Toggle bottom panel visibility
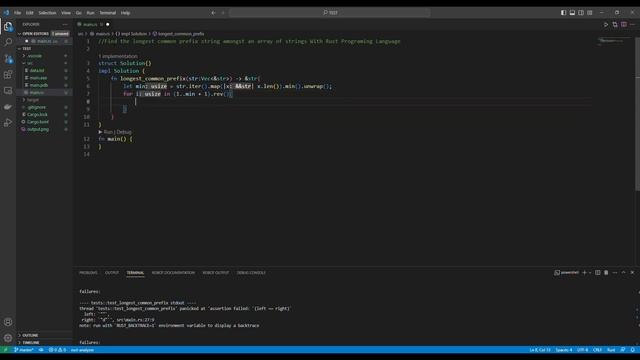Viewport: 640px width, 360px height. pyautogui.click(x=572, y=13)
